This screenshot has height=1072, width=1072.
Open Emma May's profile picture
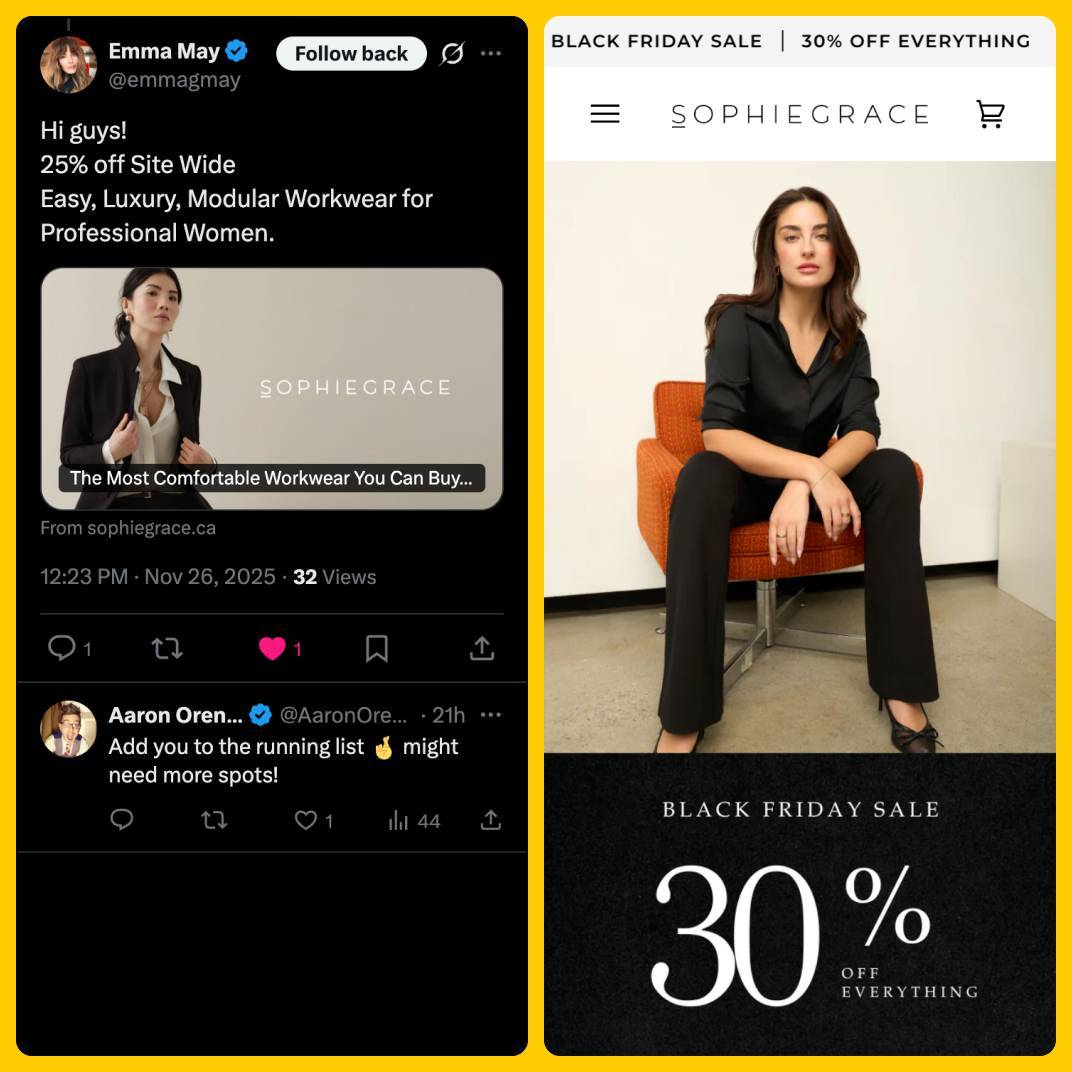tap(68, 65)
